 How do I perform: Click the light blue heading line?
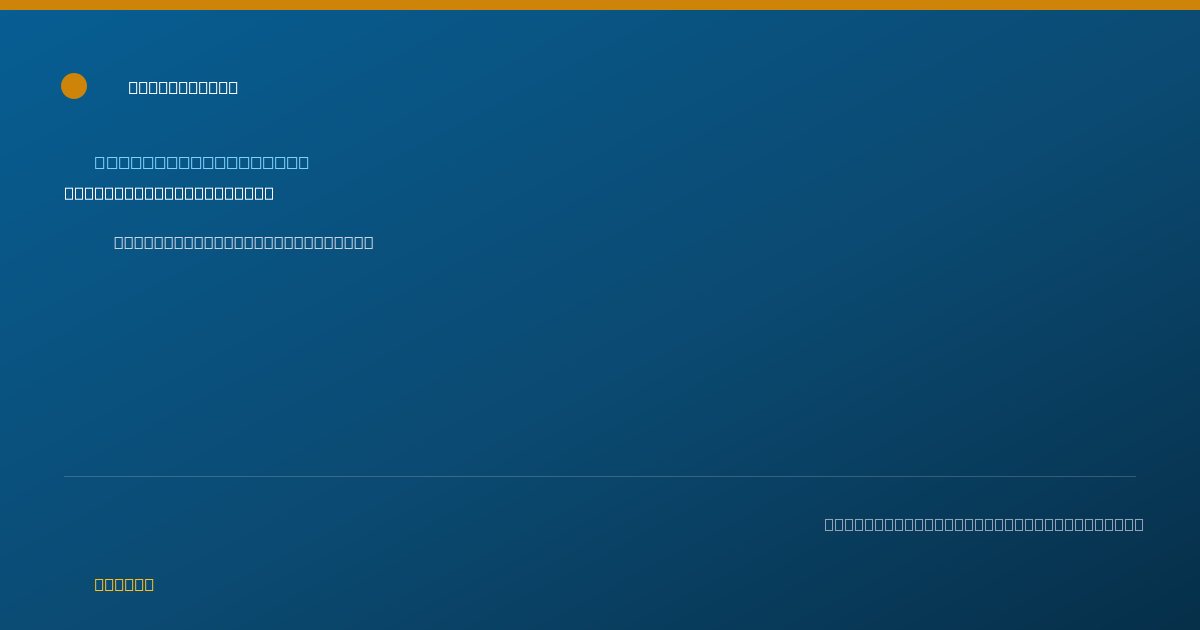[202, 162]
